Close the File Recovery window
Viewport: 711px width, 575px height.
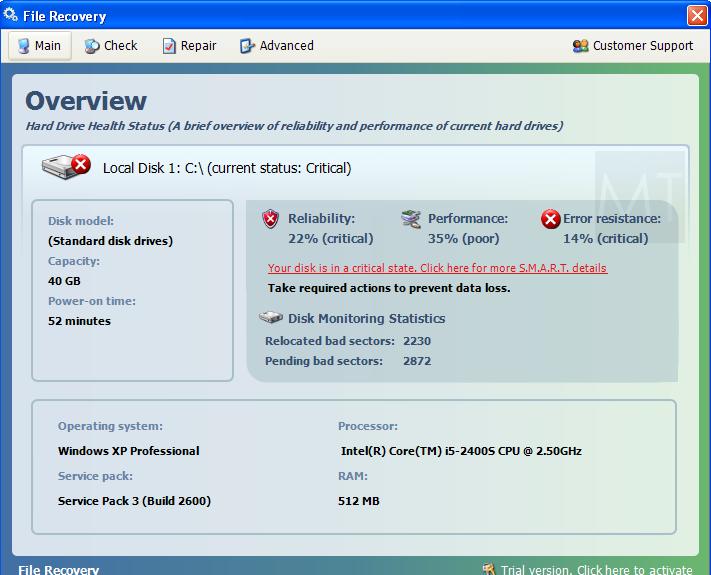click(697, 16)
